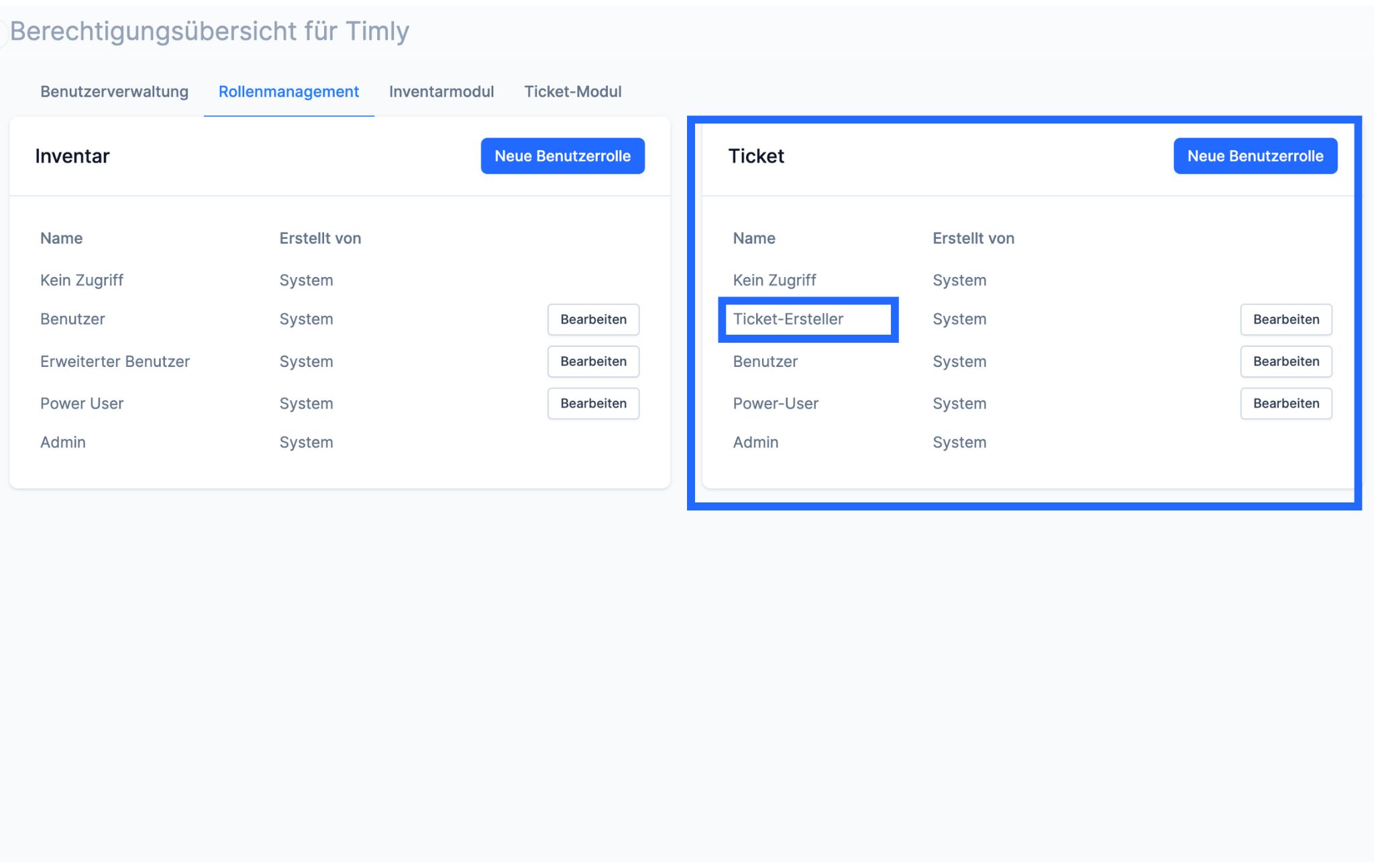Switch to the Inventarmodul tab
Viewport: 1374px width, 868px height.
pos(441,91)
